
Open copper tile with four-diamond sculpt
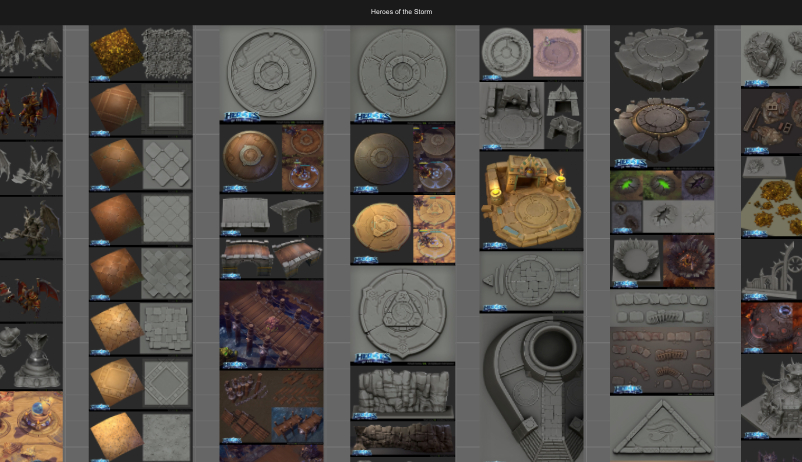(x=141, y=164)
